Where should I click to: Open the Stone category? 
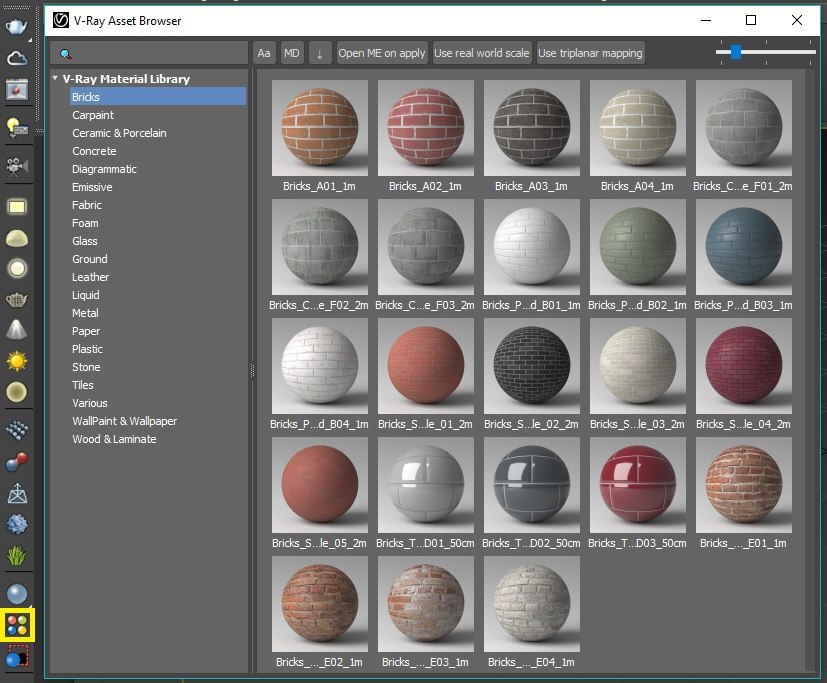point(86,367)
